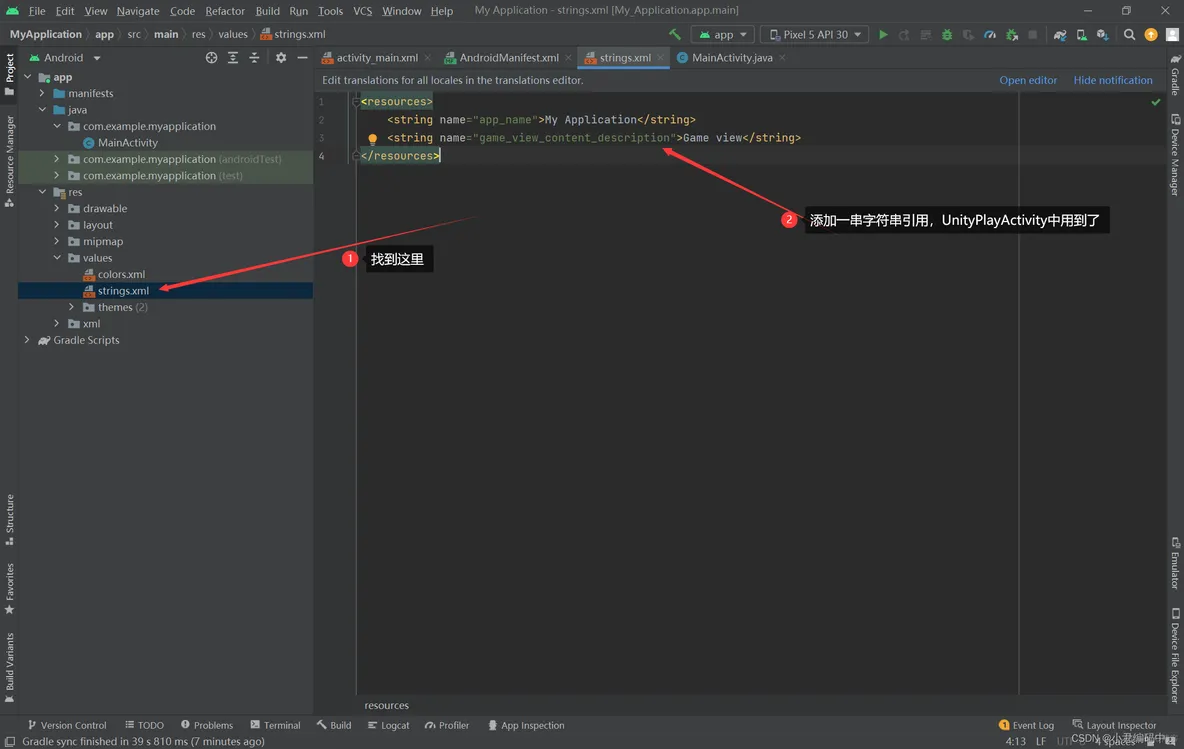Open the Gradle side panel
The width and height of the screenshot is (1184, 749).
(x=1175, y=76)
